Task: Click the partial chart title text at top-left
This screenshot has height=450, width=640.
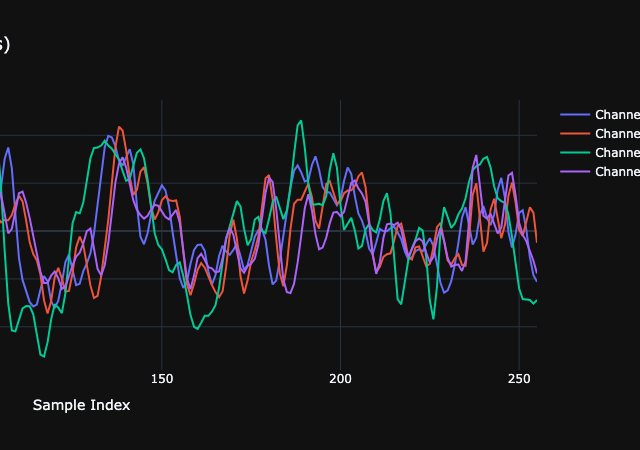Action: click(4, 45)
